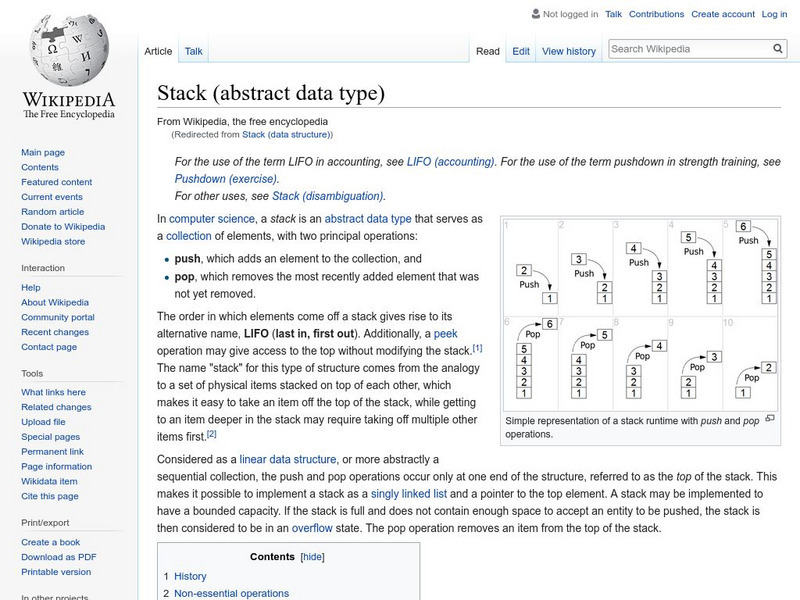The image size is (800, 600).
Task: Open the Edit tab
Action: coord(520,50)
